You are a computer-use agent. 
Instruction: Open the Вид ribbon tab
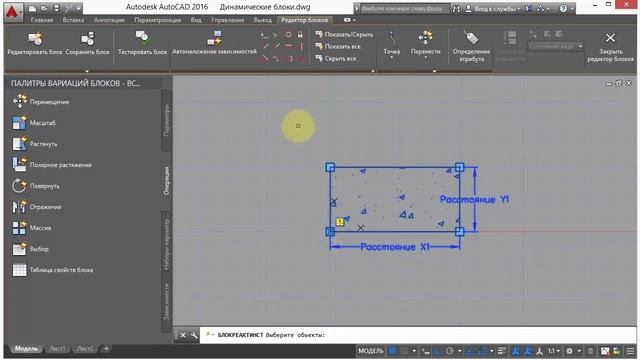(x=196, y=20)
